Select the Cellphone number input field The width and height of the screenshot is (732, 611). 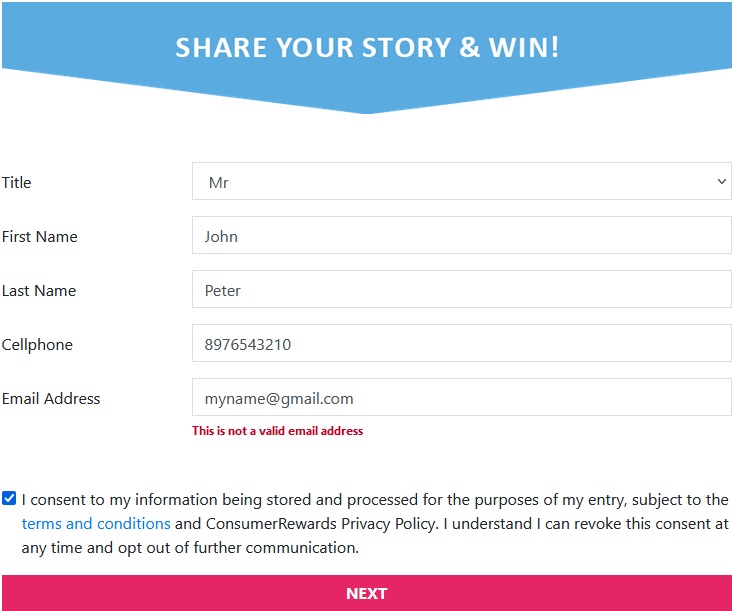tap(461, 344)
